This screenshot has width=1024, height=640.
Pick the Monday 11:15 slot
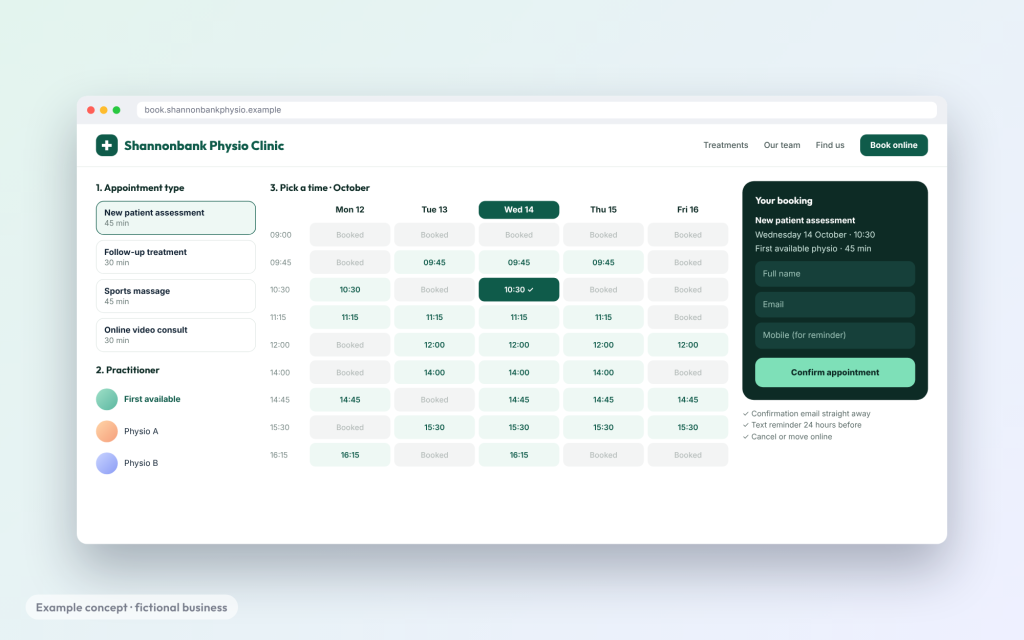click(350, 317)
